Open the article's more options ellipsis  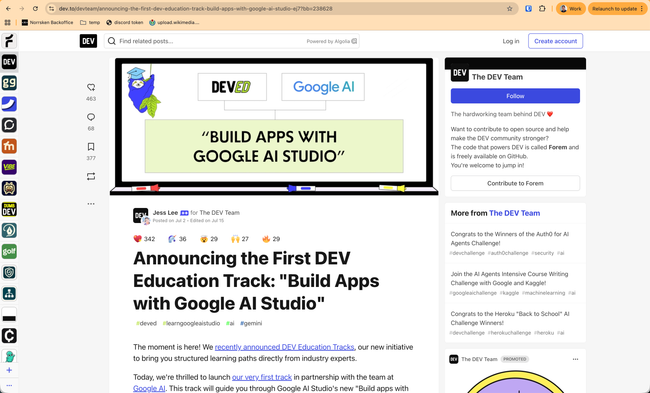(x=91, y=204)
